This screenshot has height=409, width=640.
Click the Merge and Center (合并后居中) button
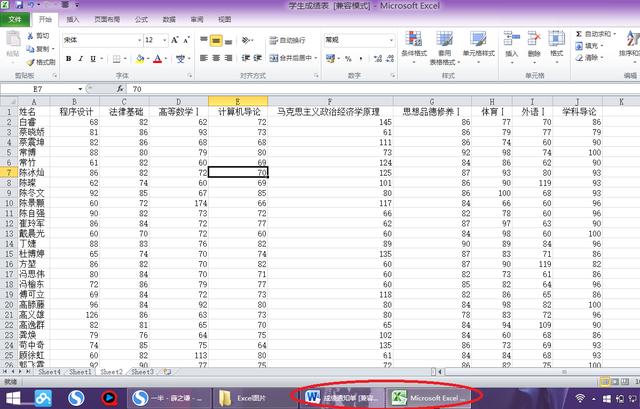coord(296,58)
